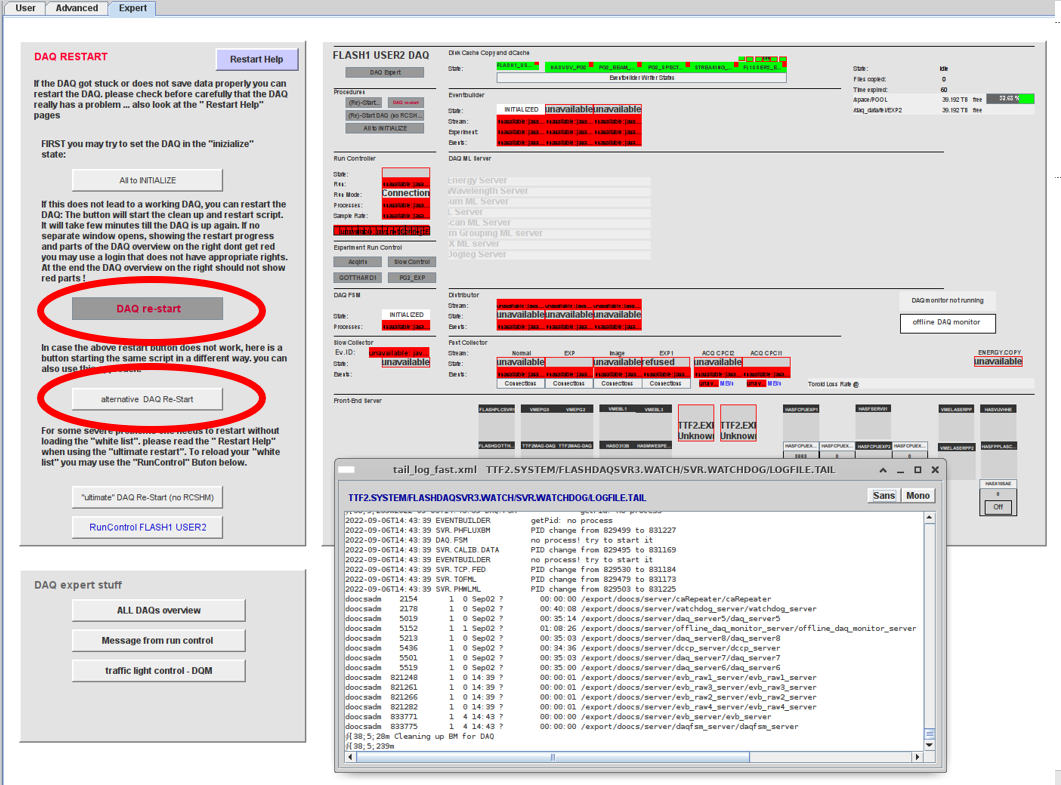
Task: Toggle the Off switch on front-end server
Action: point(997,507)
